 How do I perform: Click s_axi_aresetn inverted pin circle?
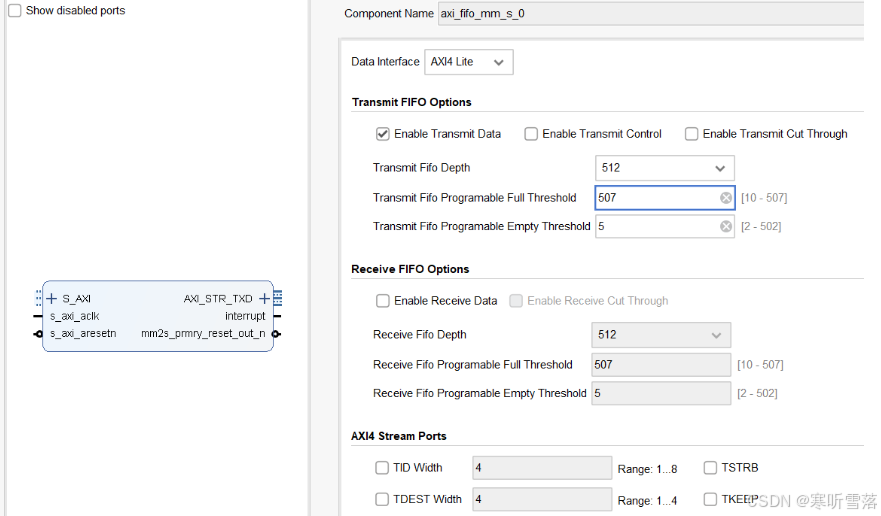pyautogui.click(x=38, y=334)
